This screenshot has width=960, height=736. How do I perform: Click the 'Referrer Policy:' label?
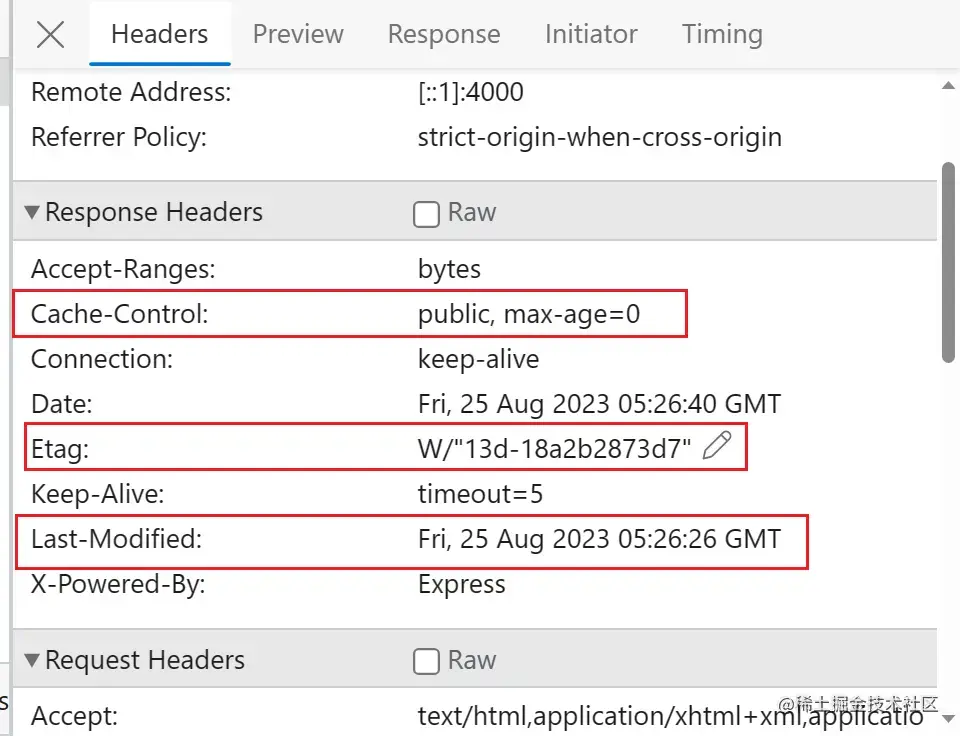[119, 137]
